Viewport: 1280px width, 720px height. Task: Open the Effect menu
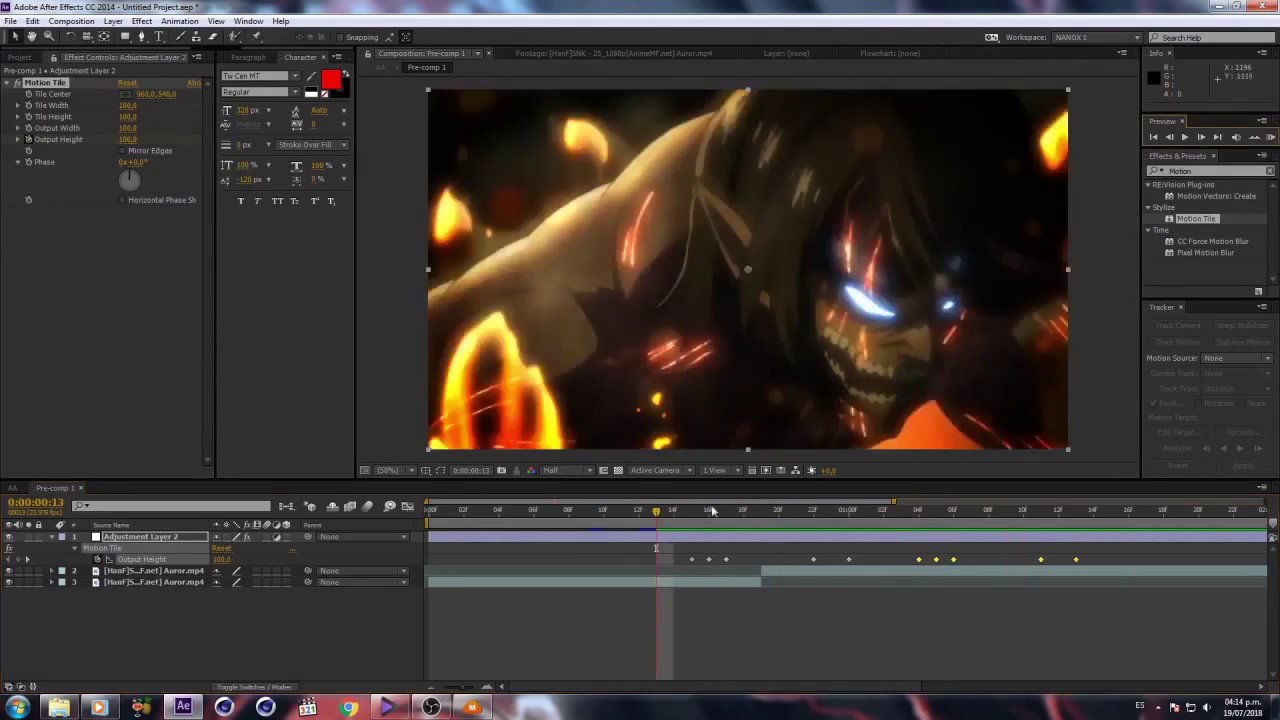click(141, 21)
